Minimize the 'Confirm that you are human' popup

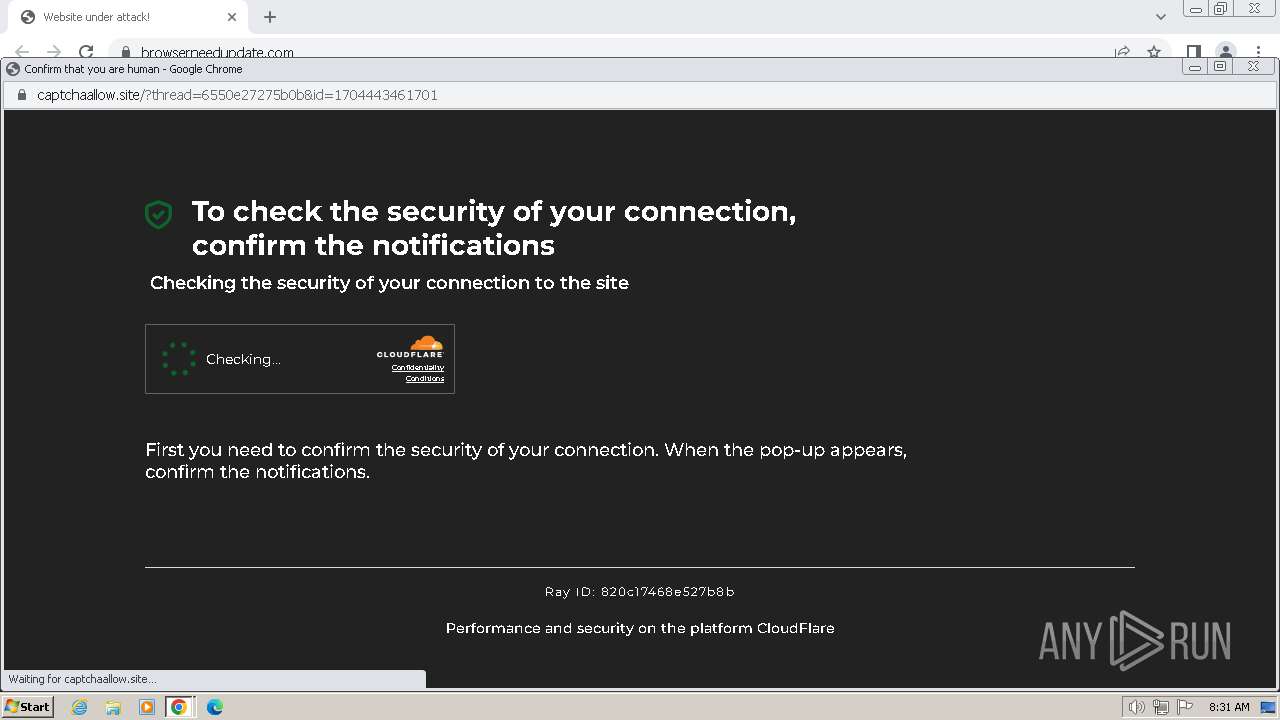(1195, 67)
